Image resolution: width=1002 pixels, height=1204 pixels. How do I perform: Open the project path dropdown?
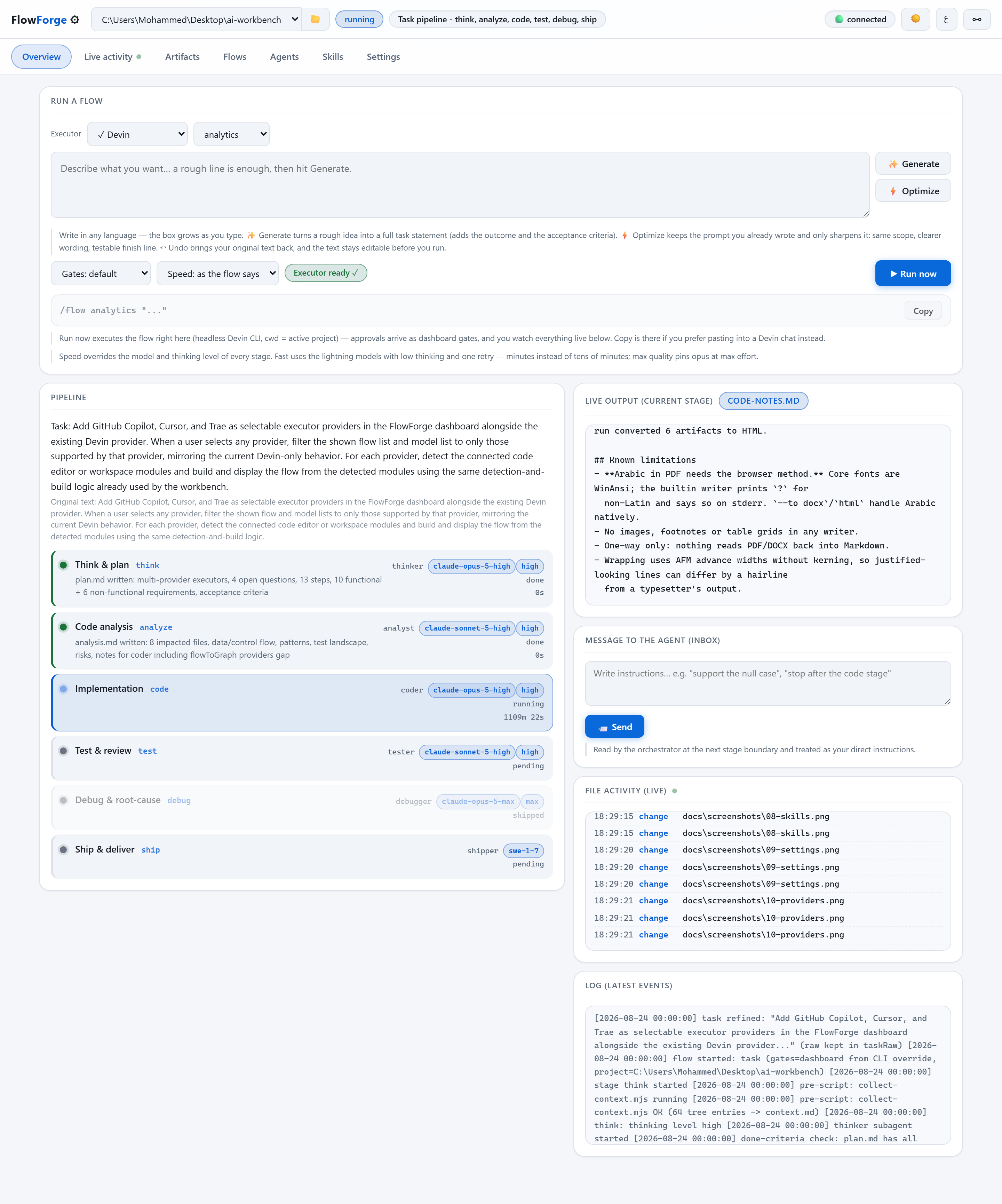coord(197,19)
